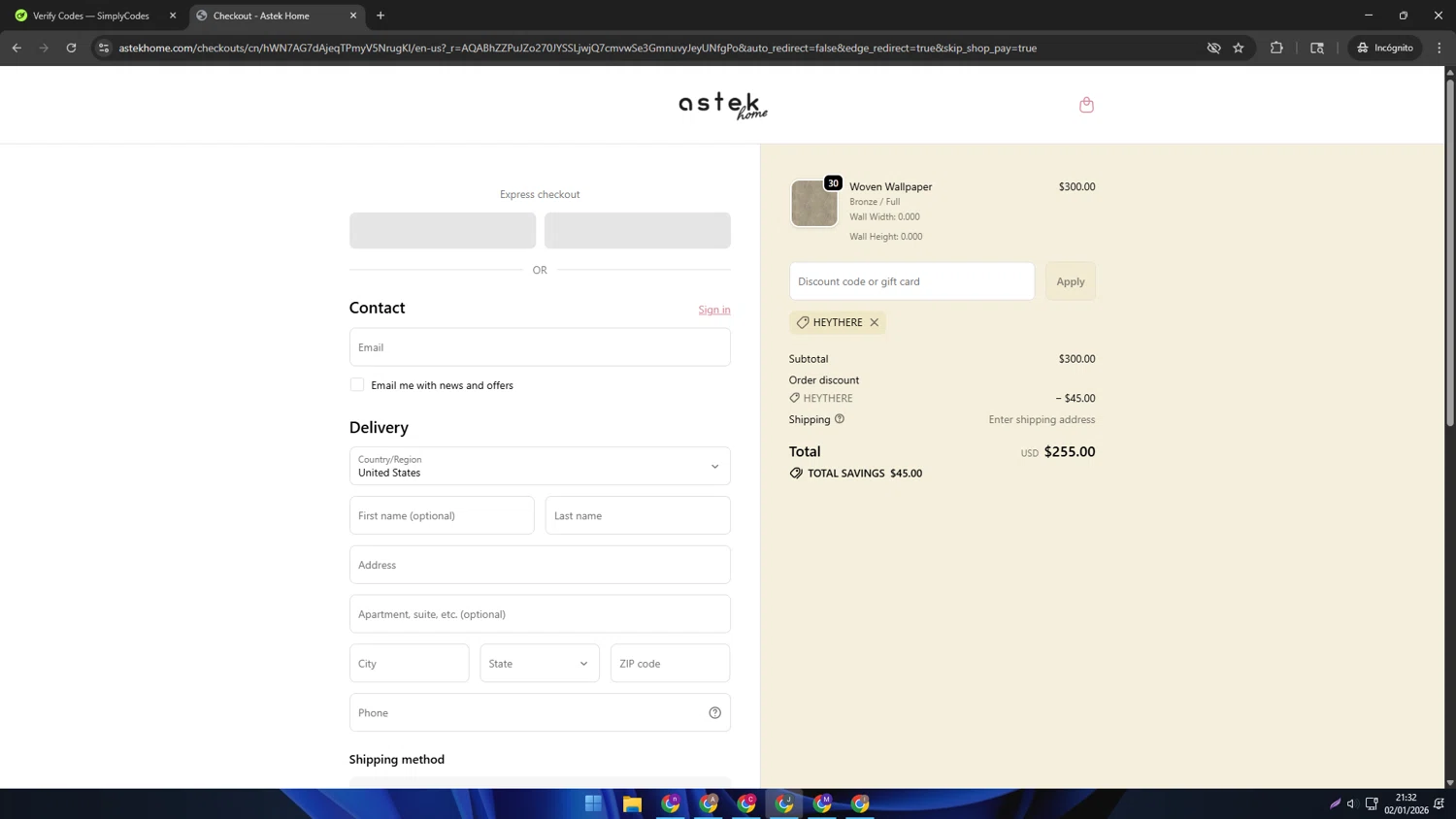Click the Enter shipping address text
The width and height of the screenshot is (1456, 819).
point(1042,419)
